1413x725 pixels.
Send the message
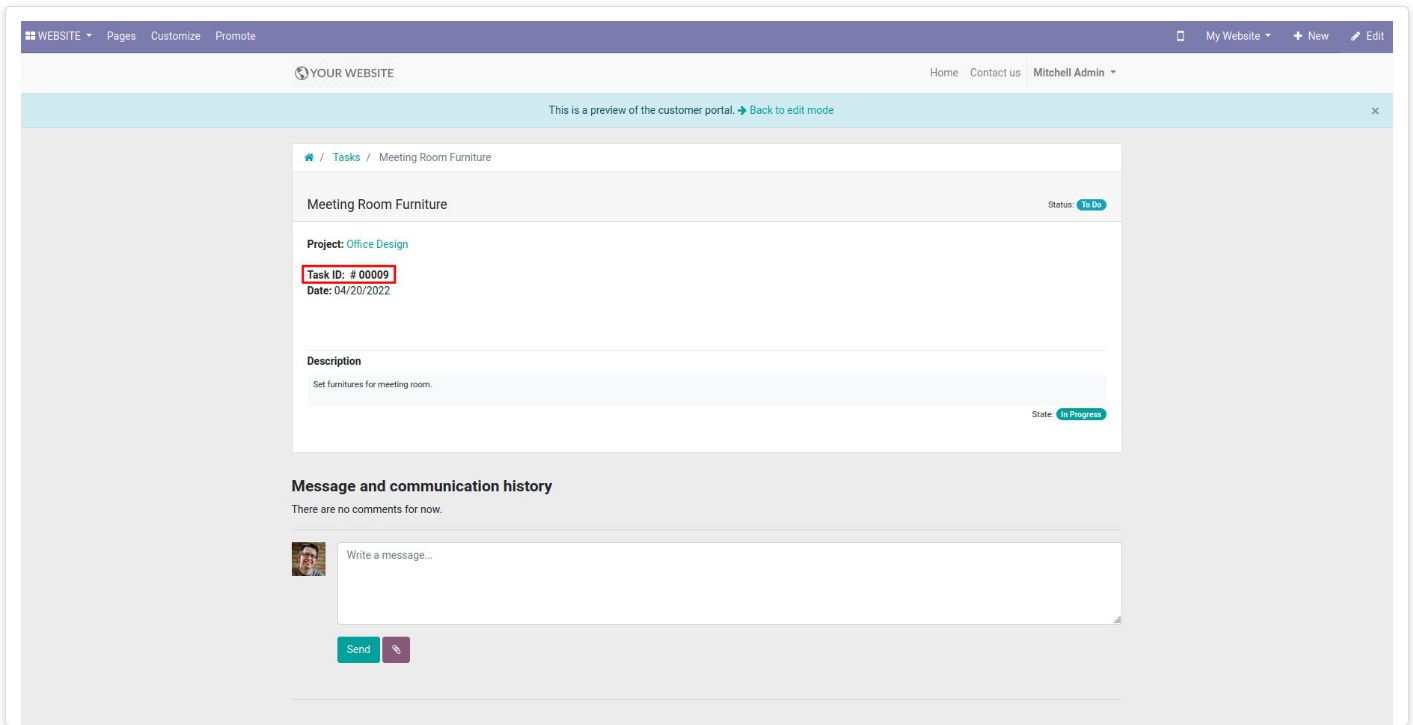click(x=358, y=650)
